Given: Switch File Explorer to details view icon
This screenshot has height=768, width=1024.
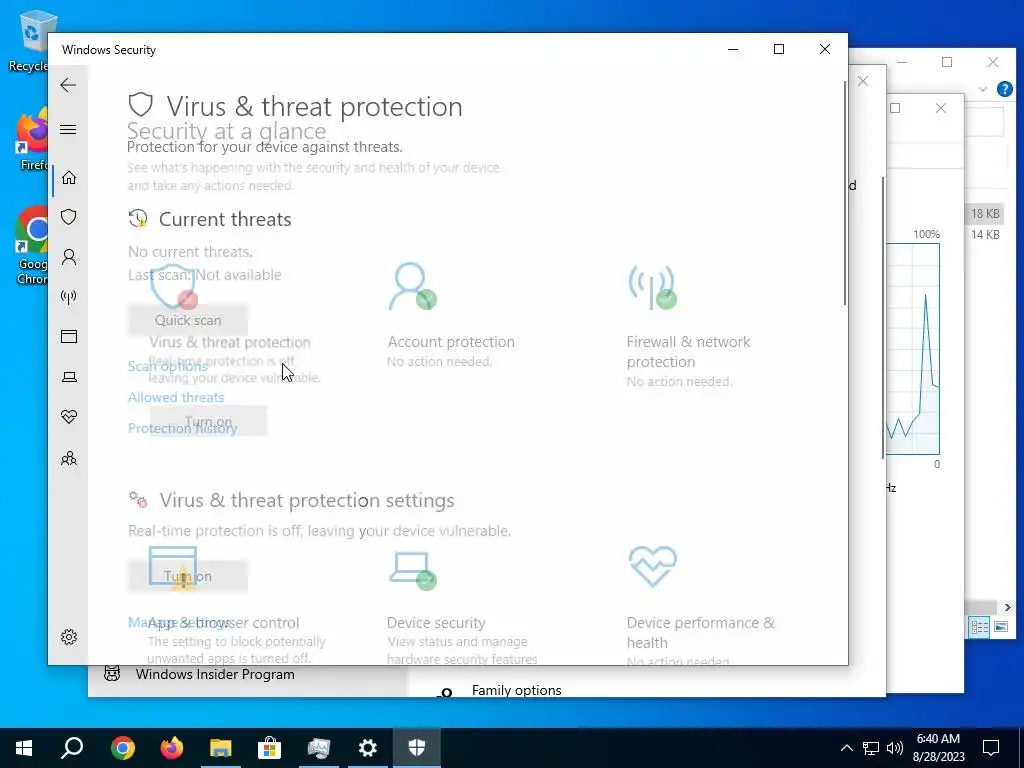Looking at the screenshot, I should (980, 627).
